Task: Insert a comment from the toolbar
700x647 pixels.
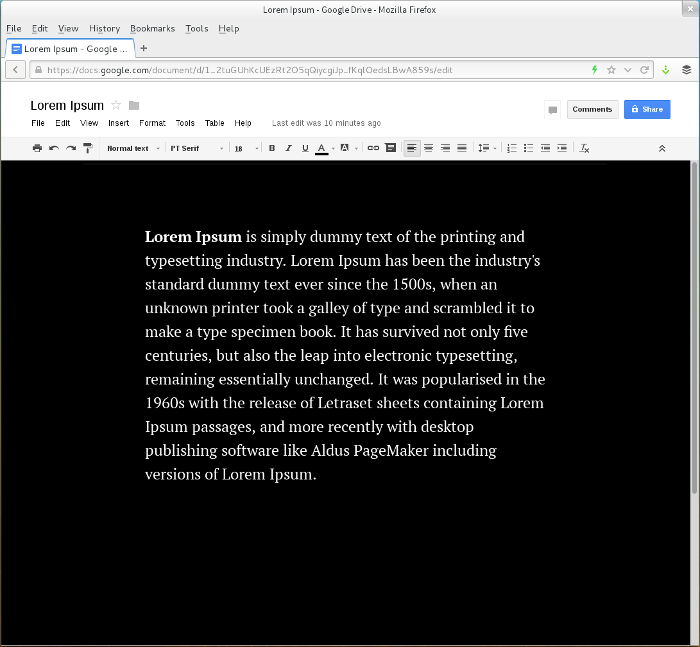Action: 391,148
